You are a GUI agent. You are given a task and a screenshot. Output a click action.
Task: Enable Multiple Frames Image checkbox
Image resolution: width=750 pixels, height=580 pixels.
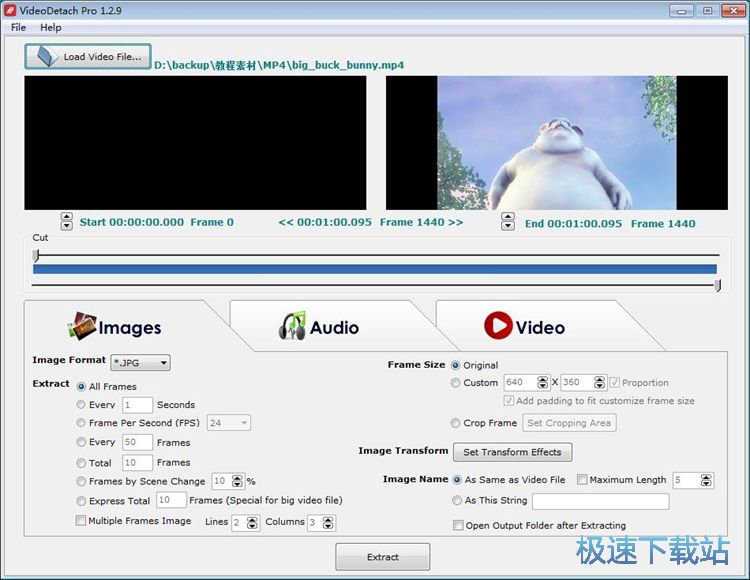click(x=81, y=520)
